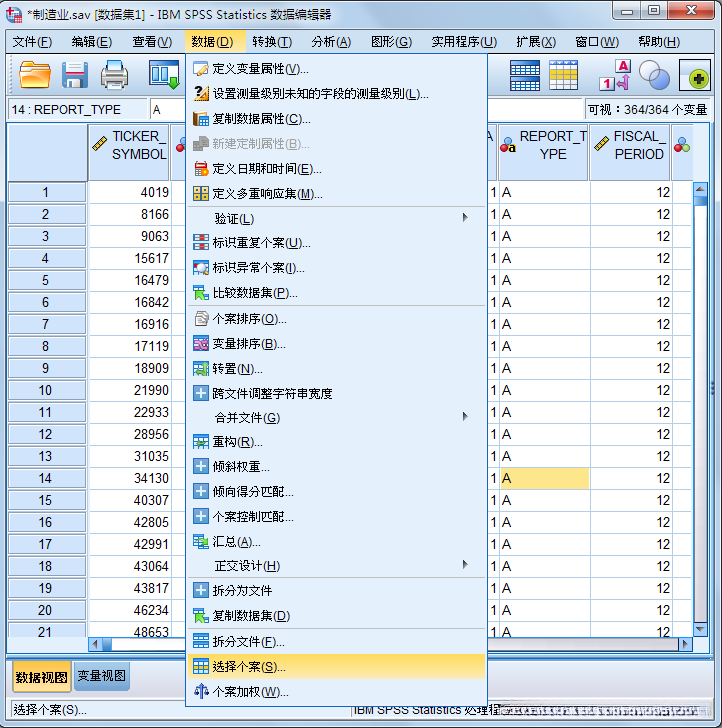Expand the 正交设计(H) submenu

pyautogui.click(x=336, y=566)
